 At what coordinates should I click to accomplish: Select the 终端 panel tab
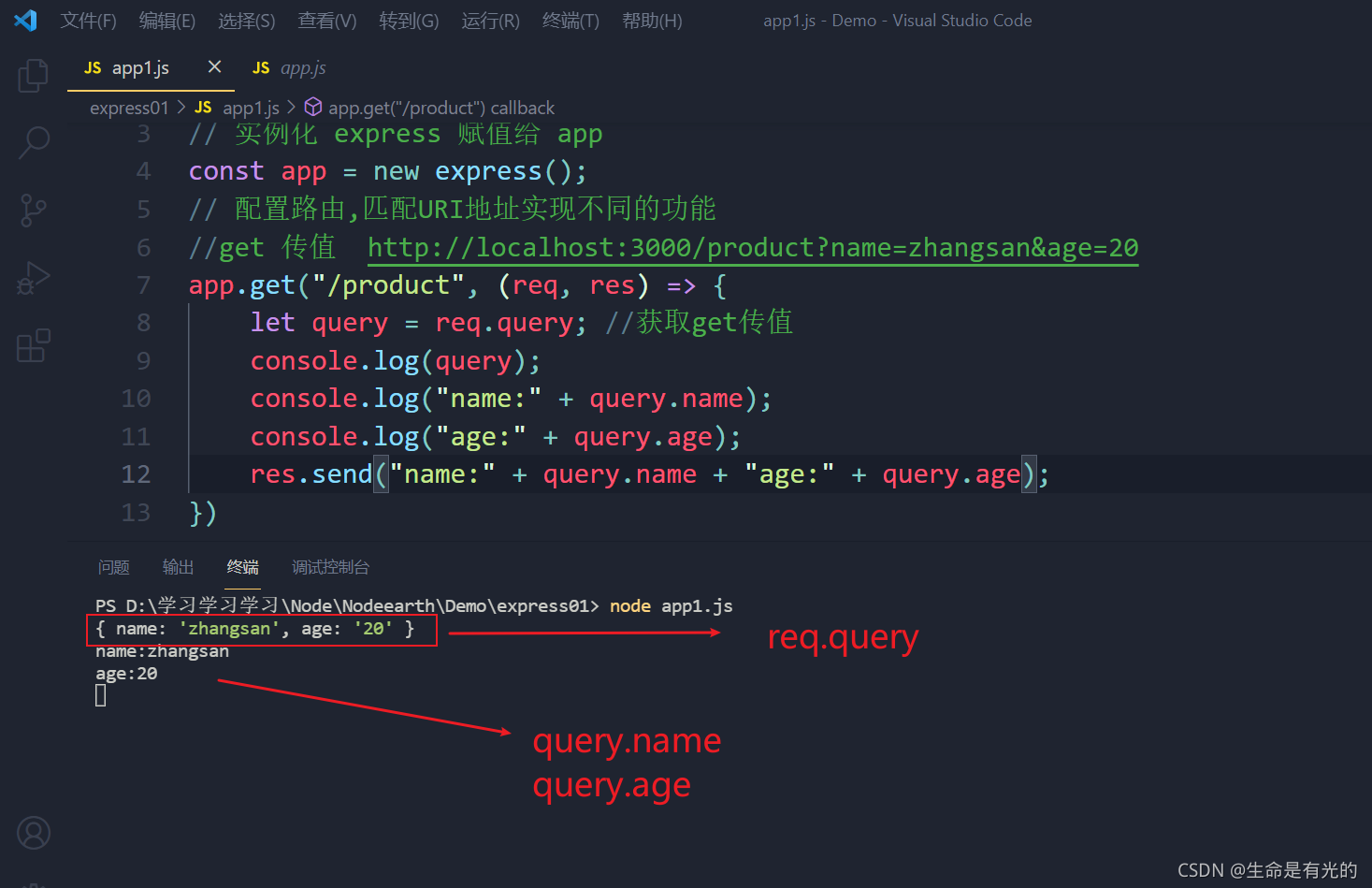[242, 567]
